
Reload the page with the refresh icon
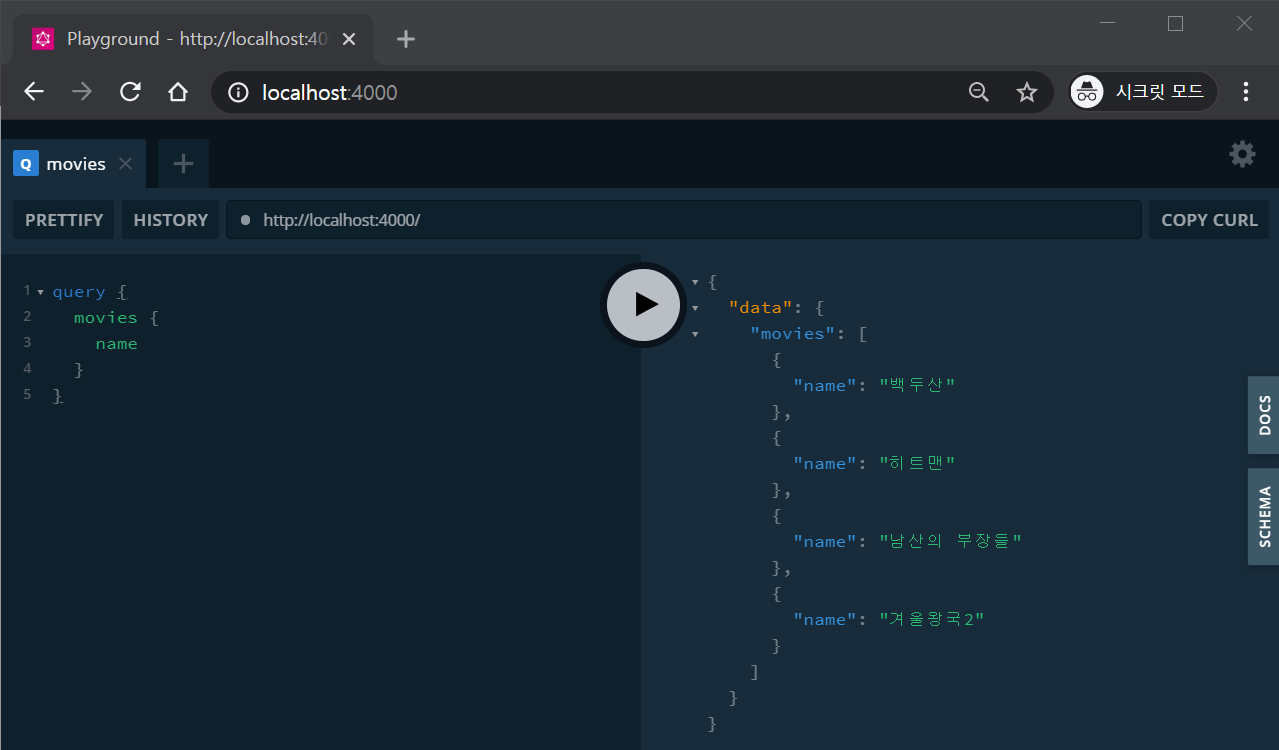pos(129,91)
